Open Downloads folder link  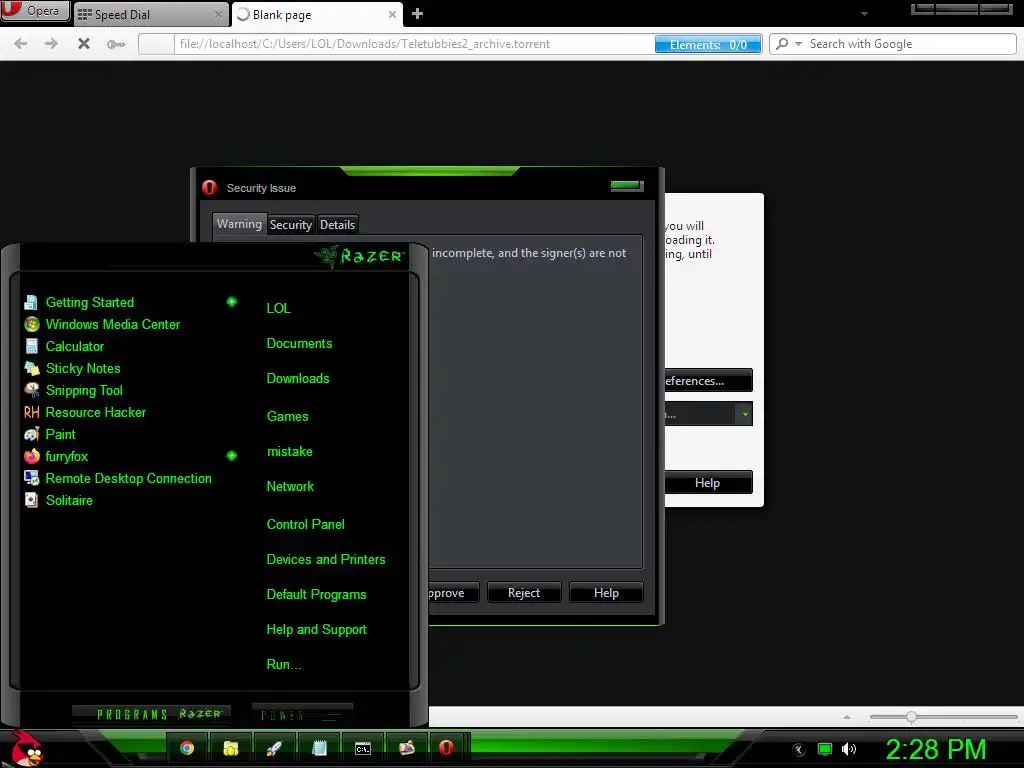point(298,379)
